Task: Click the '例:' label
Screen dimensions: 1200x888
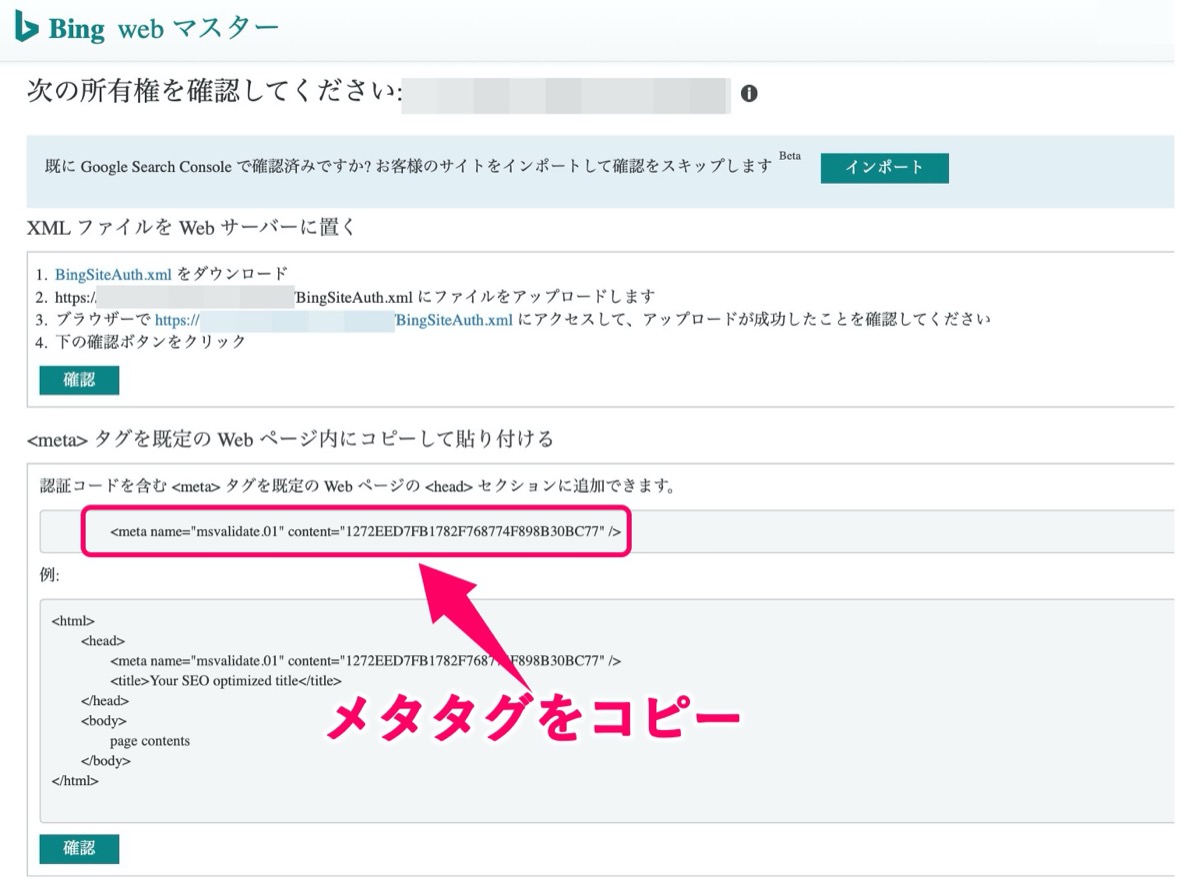Action: 50,576
